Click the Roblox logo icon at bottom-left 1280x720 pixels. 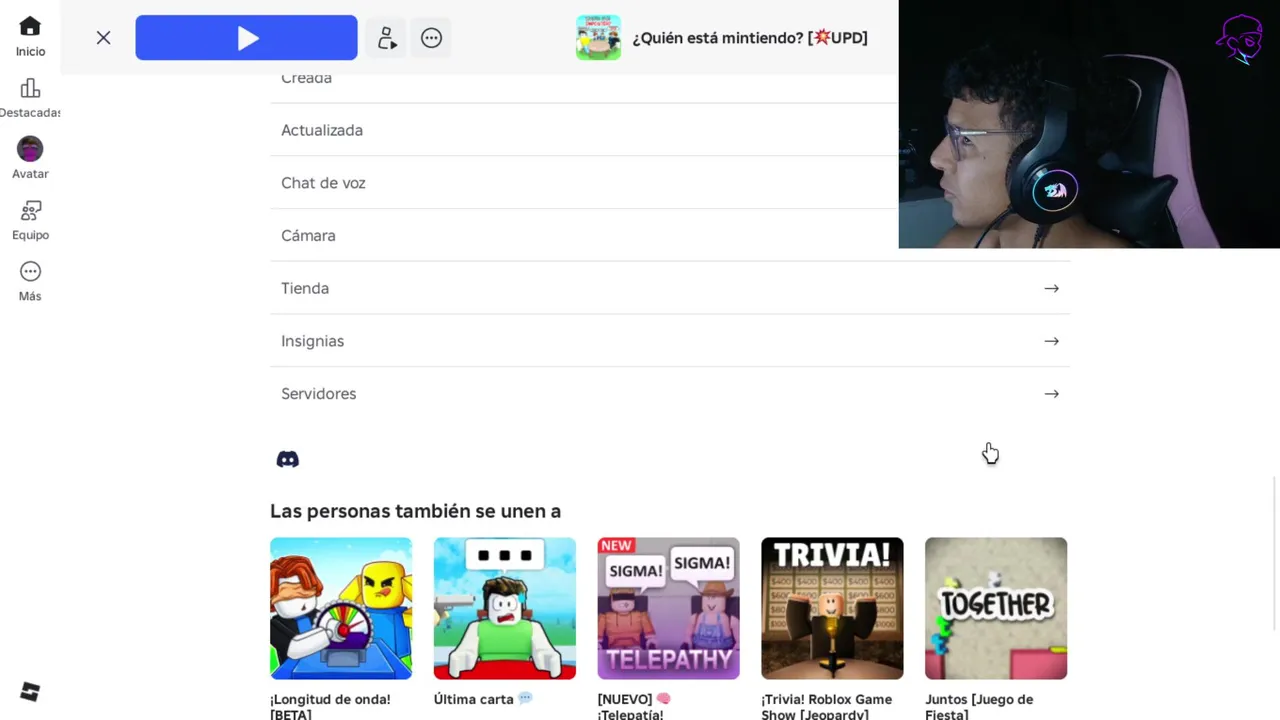pyautogui.click(x=30, y=692)
